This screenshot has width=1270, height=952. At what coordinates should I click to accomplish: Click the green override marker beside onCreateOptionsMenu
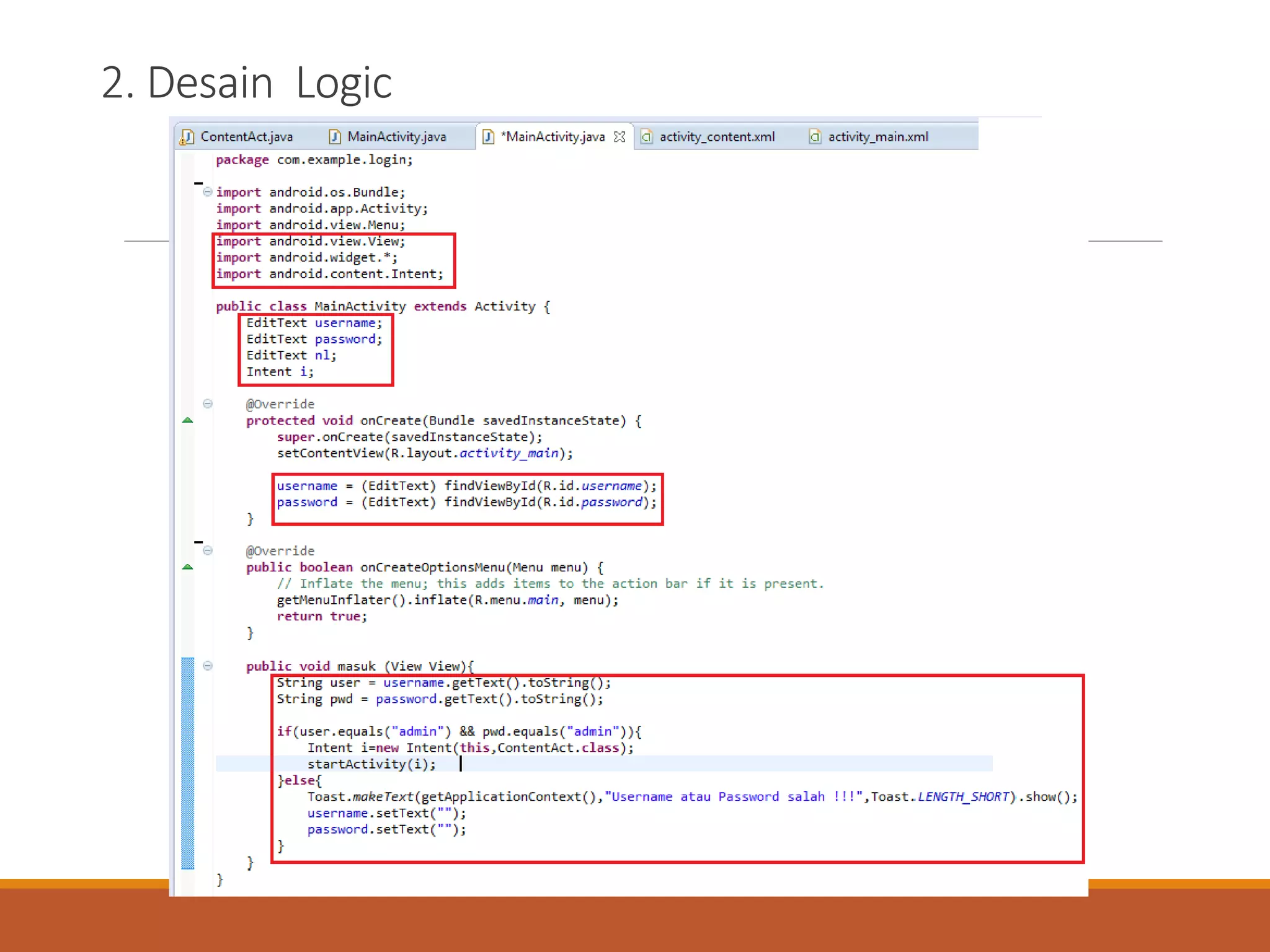188,567
